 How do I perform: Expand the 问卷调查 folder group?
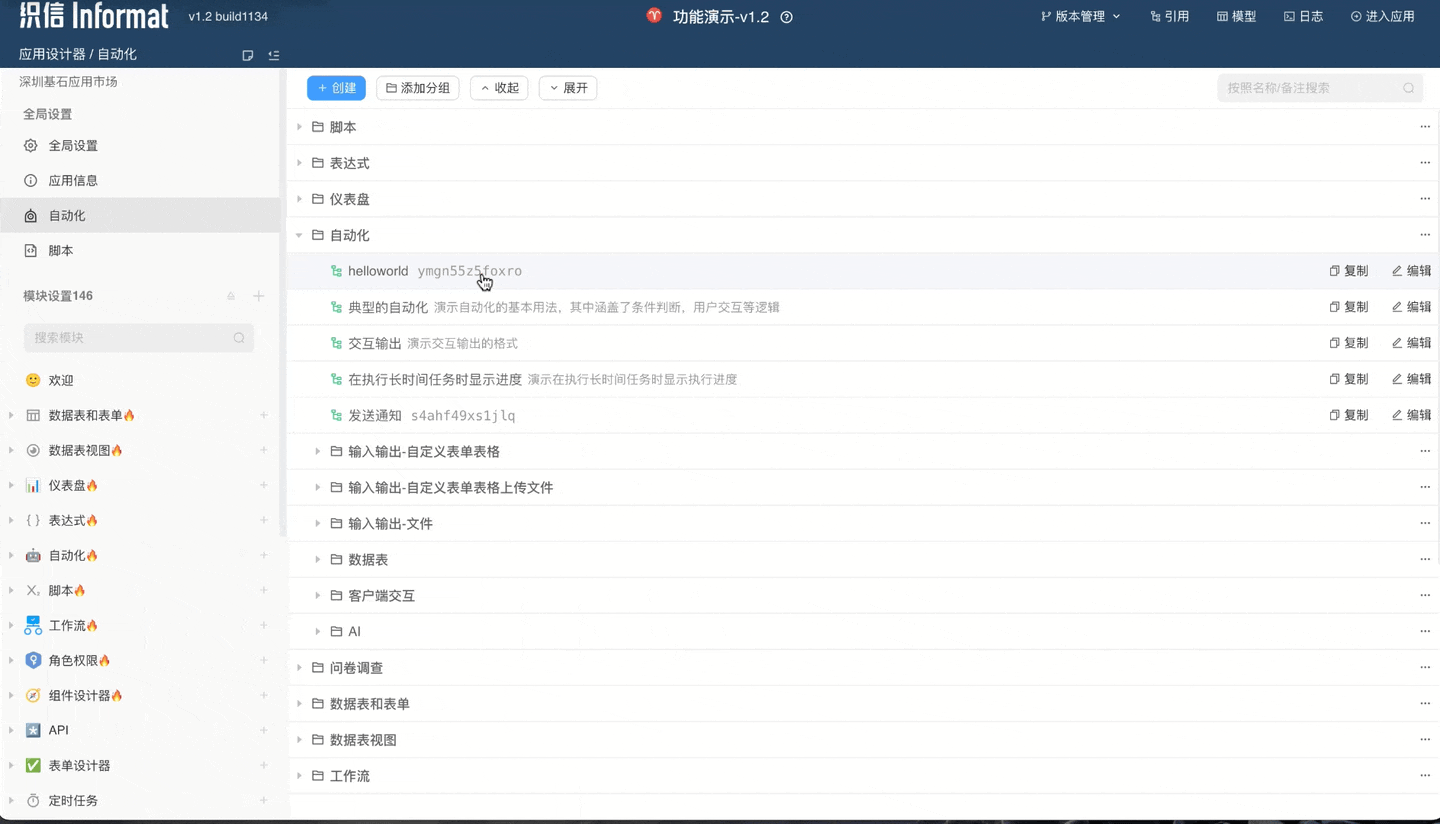click(x=299, y=667)
